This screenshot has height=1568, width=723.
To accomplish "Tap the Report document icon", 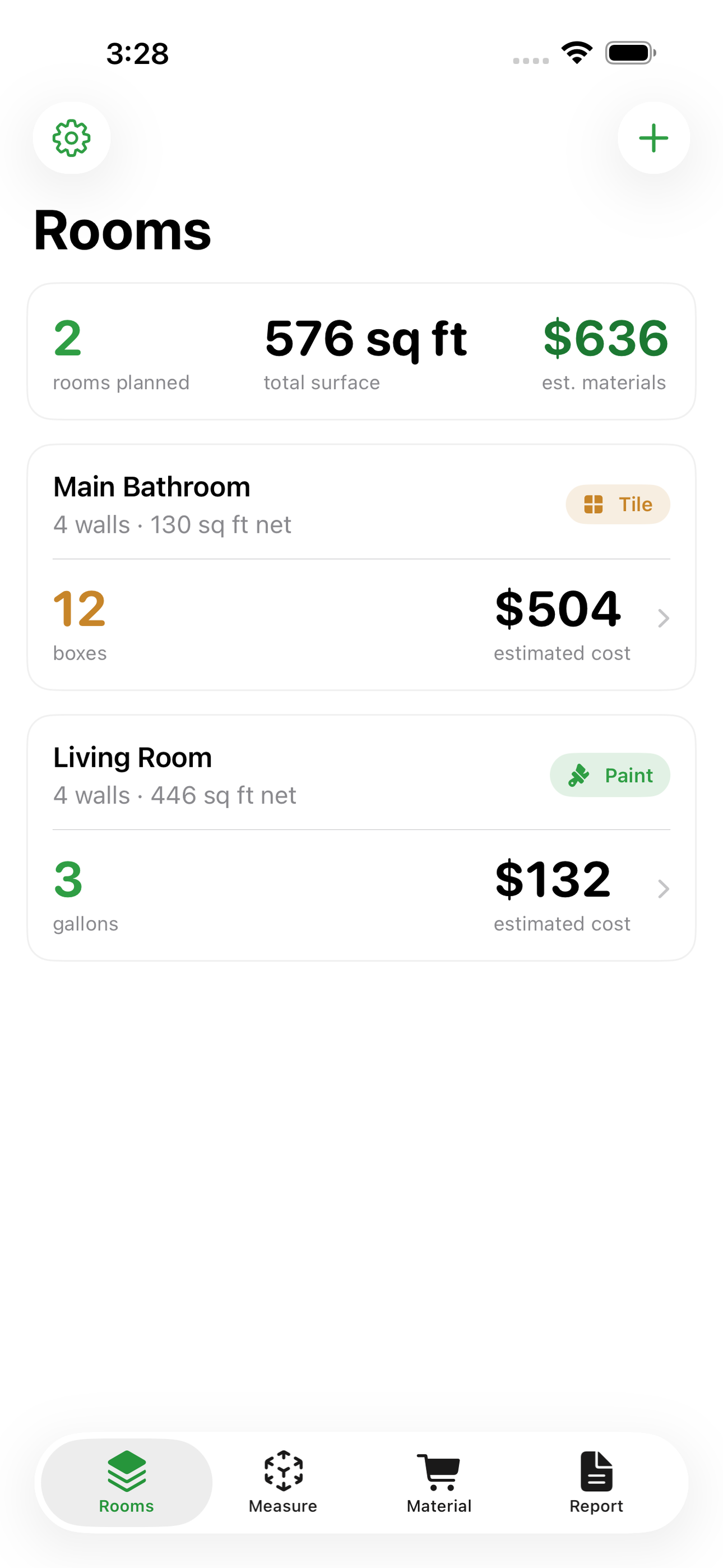I will tap(596, 1470).
